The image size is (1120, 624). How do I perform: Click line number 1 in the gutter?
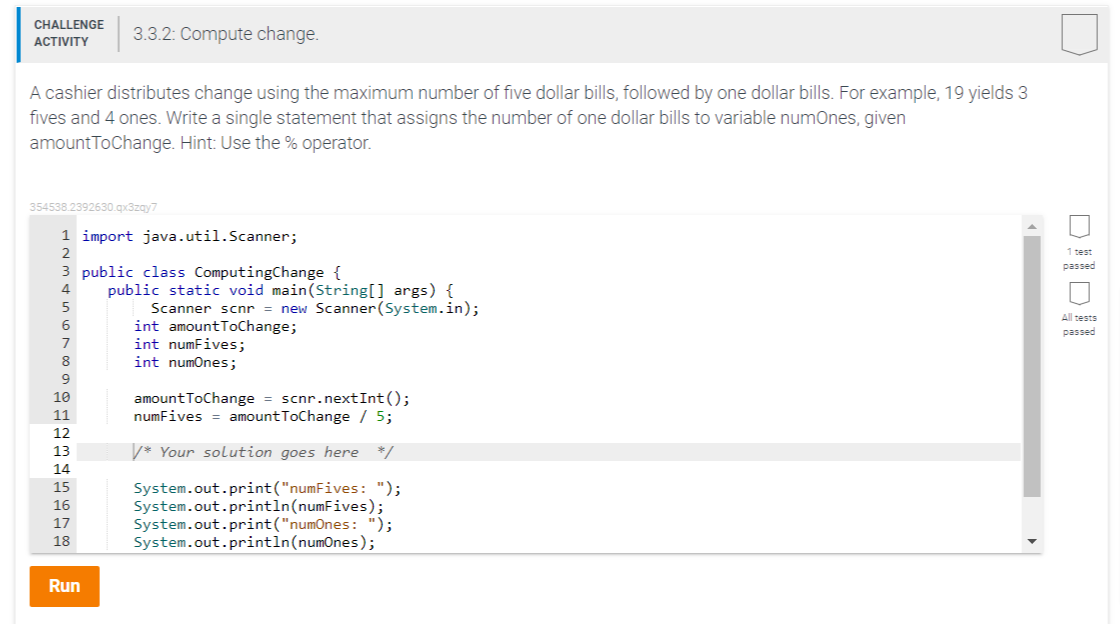(x=66, y=236)
